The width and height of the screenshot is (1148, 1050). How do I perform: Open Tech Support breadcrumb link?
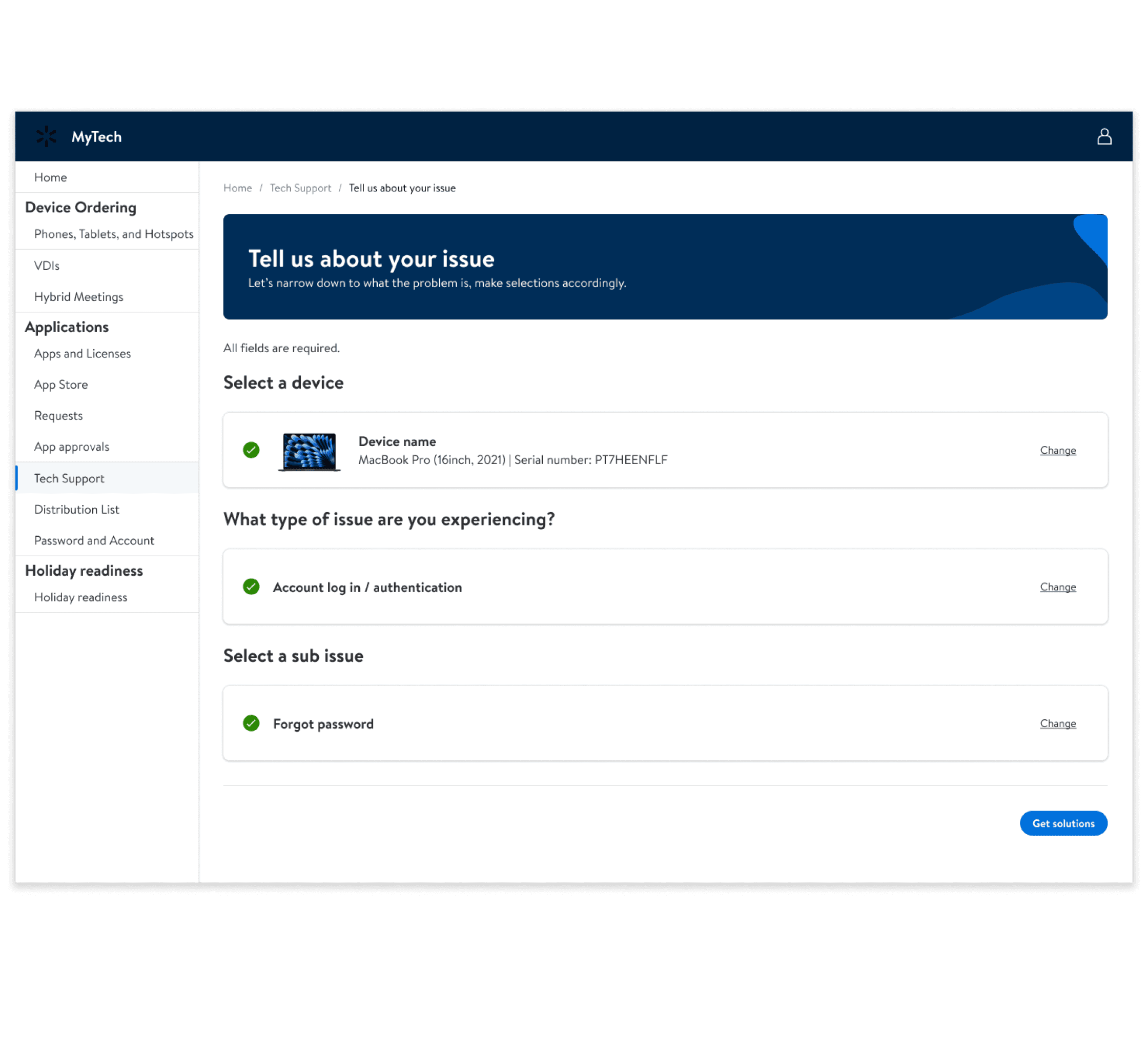pyautogui.click(x=300, y=188)
